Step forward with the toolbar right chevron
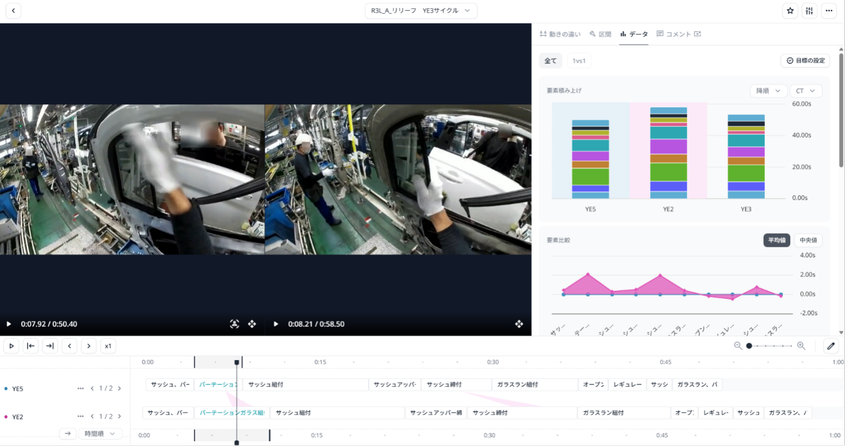This screenshot has height=447, width=847. (x=89, y=346)
